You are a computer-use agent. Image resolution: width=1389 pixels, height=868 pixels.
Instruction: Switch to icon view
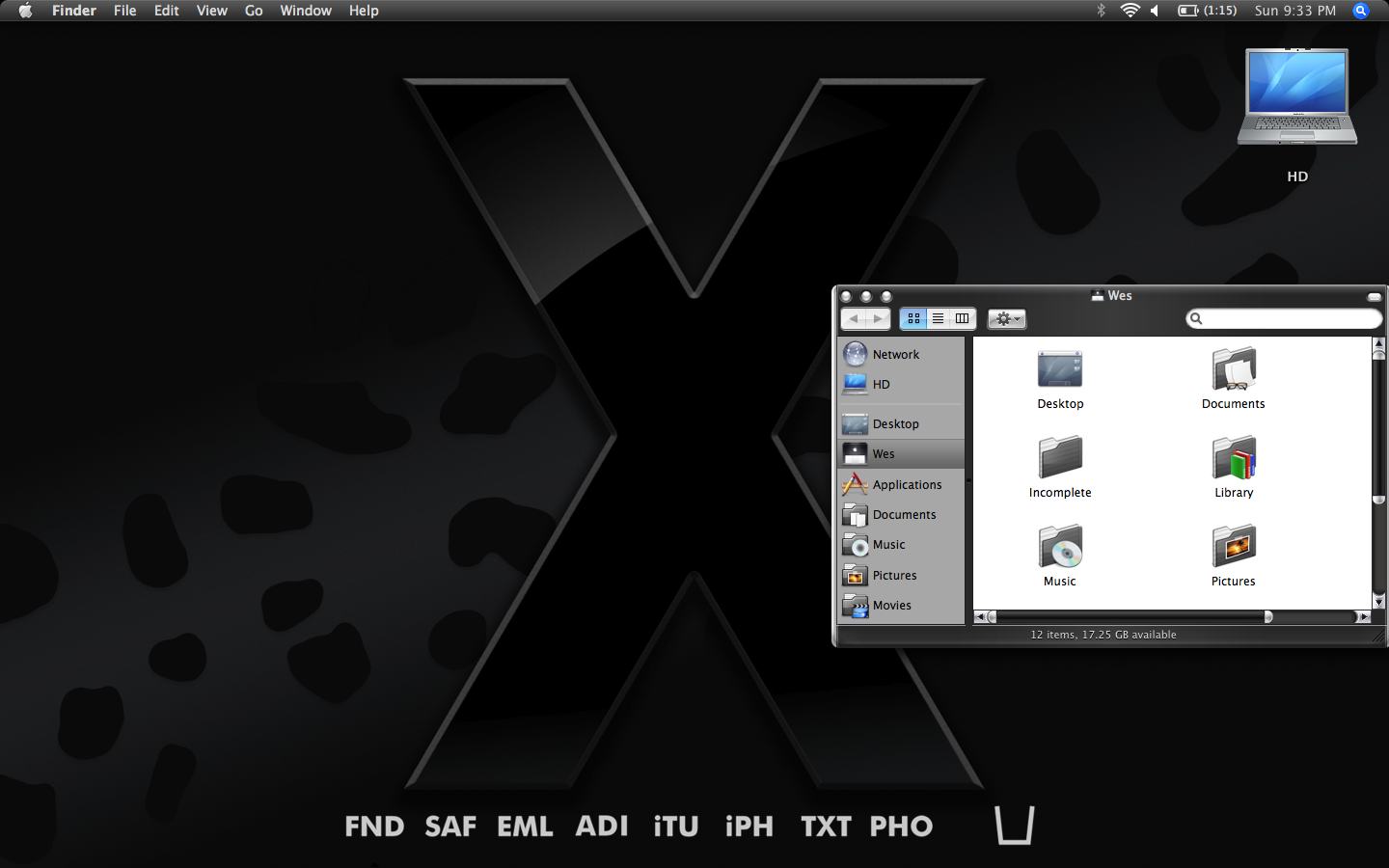[x=913, y=318]
